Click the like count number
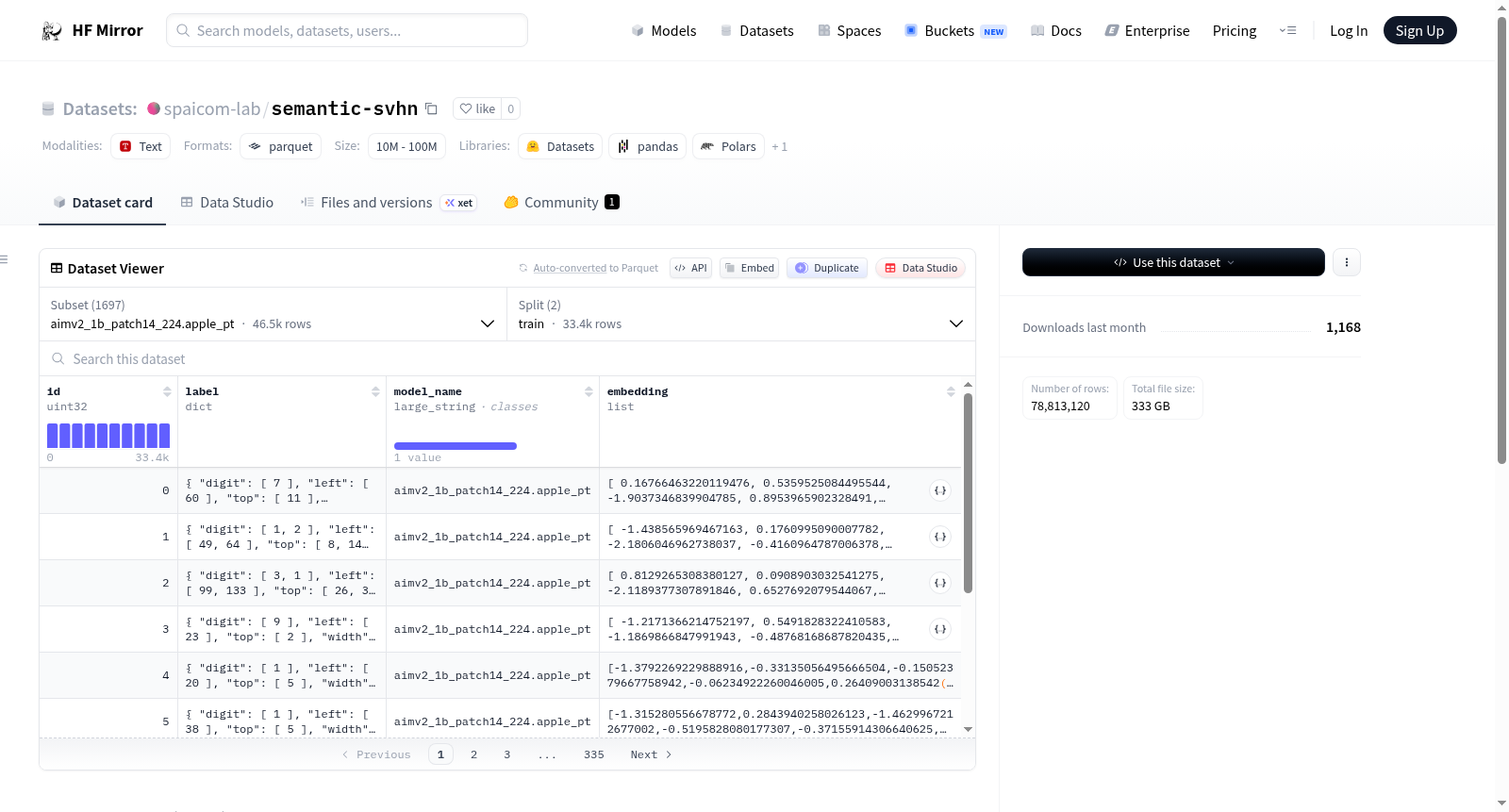The width and height of the screenshot is (1509, 812). coord(511,109)
